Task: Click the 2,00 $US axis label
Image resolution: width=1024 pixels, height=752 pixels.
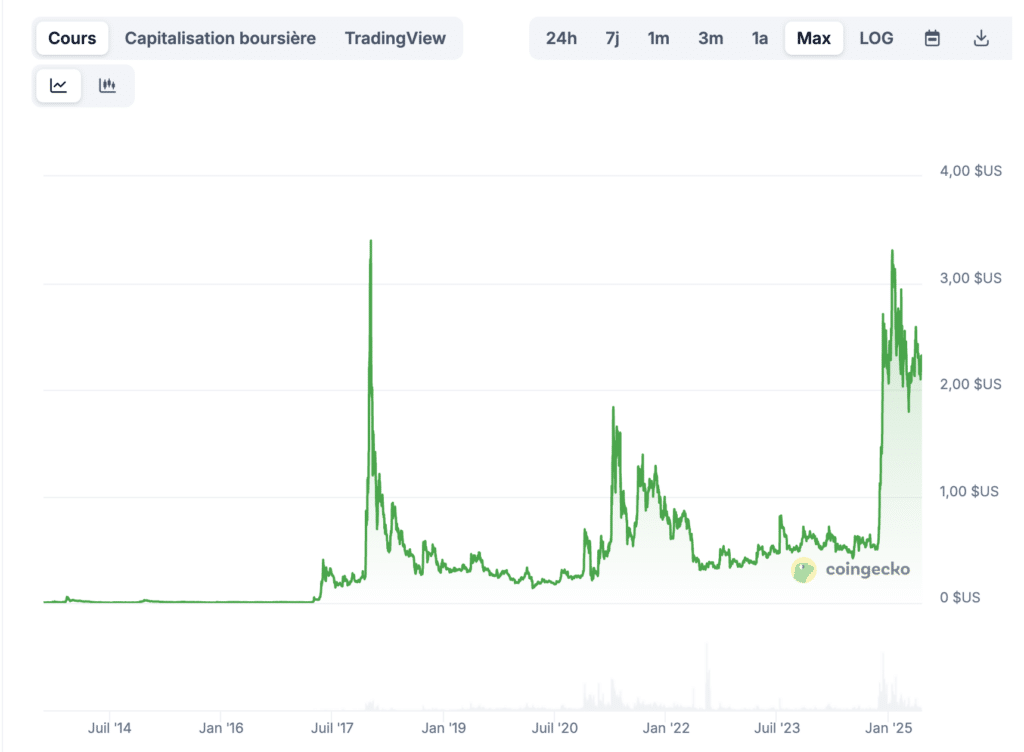Action: pos(970,384)
